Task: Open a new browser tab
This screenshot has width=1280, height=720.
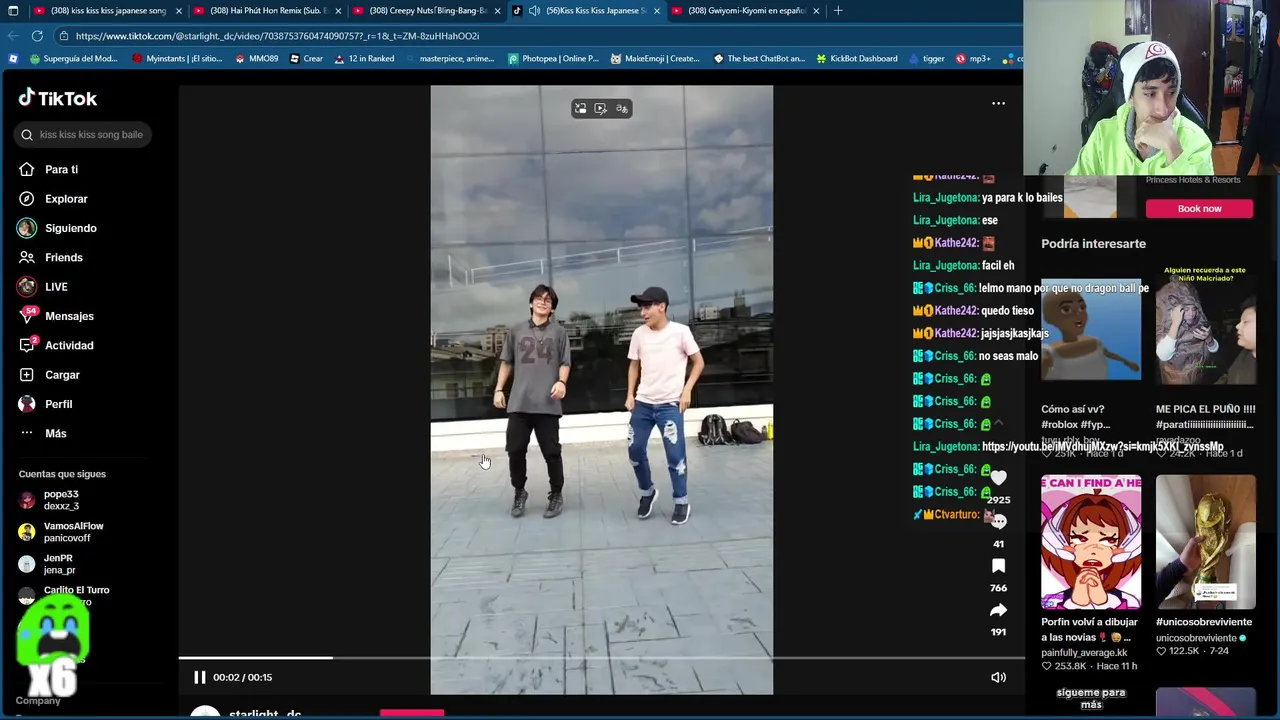Action: pos(838,11)
